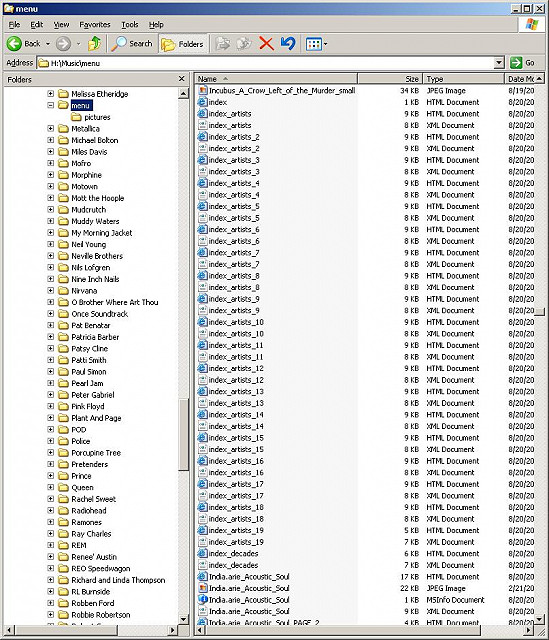Viewport: 549px width, 640px height.
Task: Click the green Go button
Action: (522, 63)
